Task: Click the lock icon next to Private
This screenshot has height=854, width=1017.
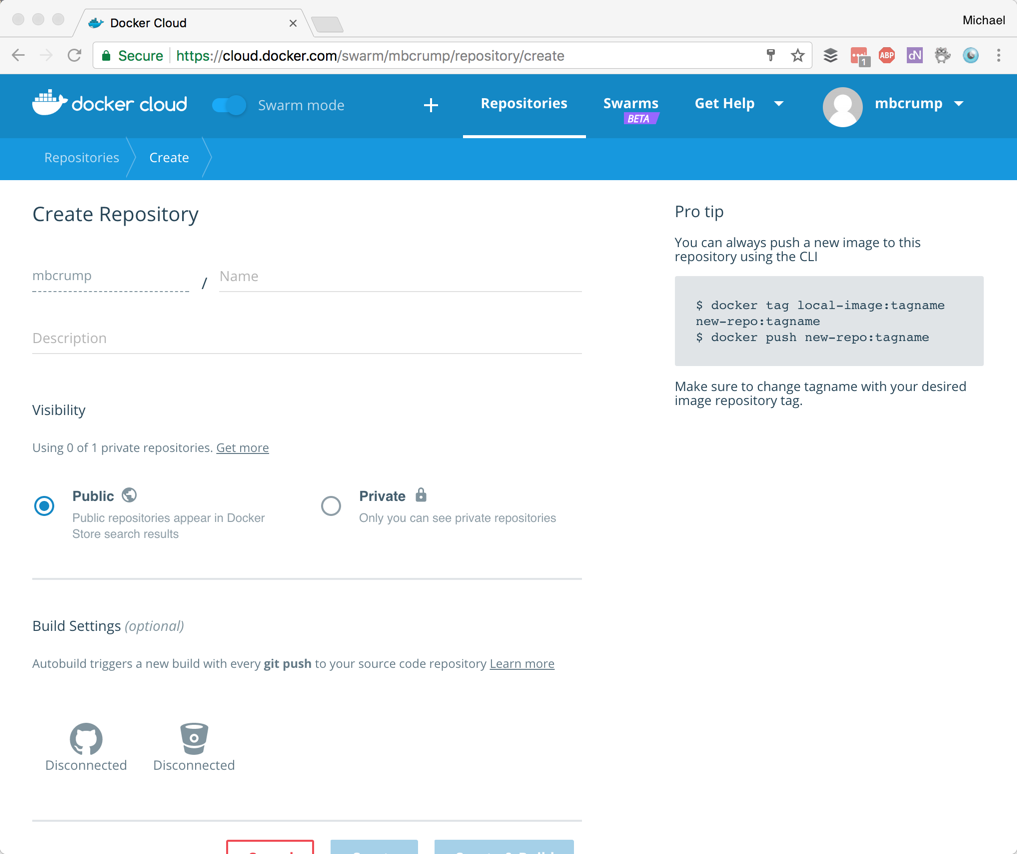Action: 421,495
